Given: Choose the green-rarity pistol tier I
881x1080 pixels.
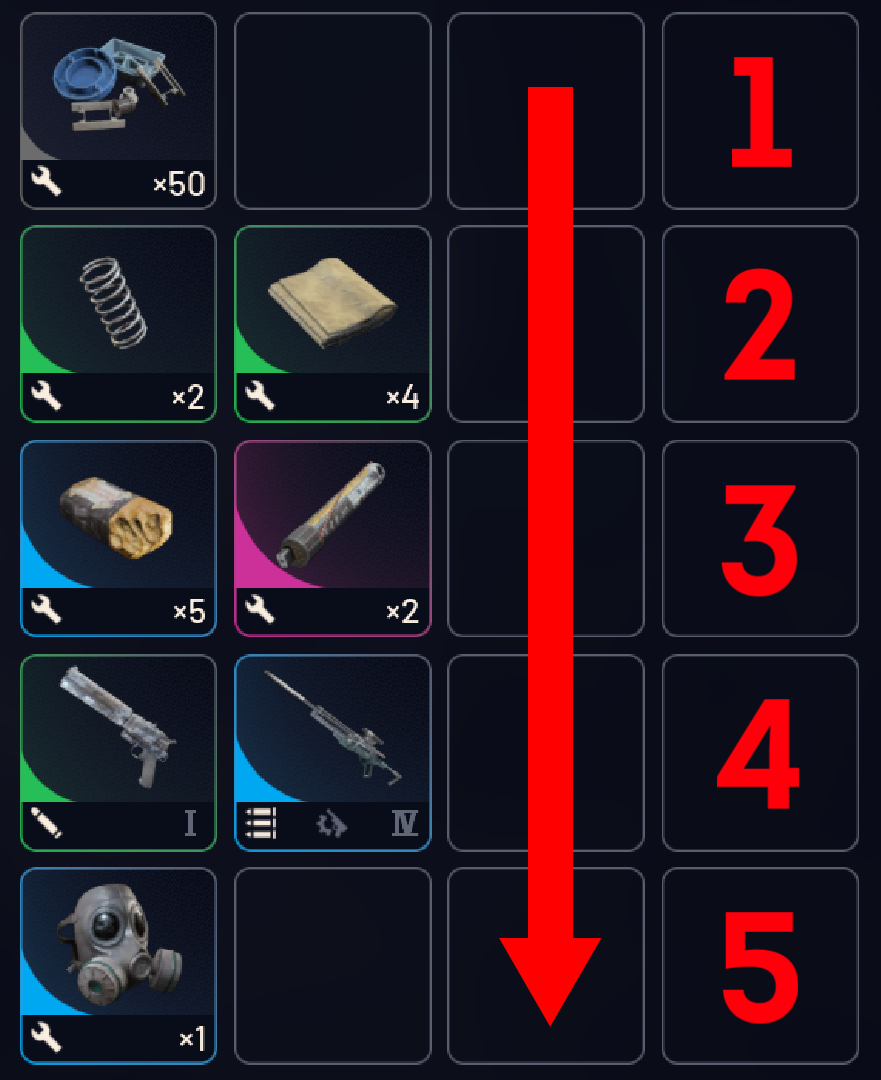Looking at the screenshot, I should [x=118, y=753].
